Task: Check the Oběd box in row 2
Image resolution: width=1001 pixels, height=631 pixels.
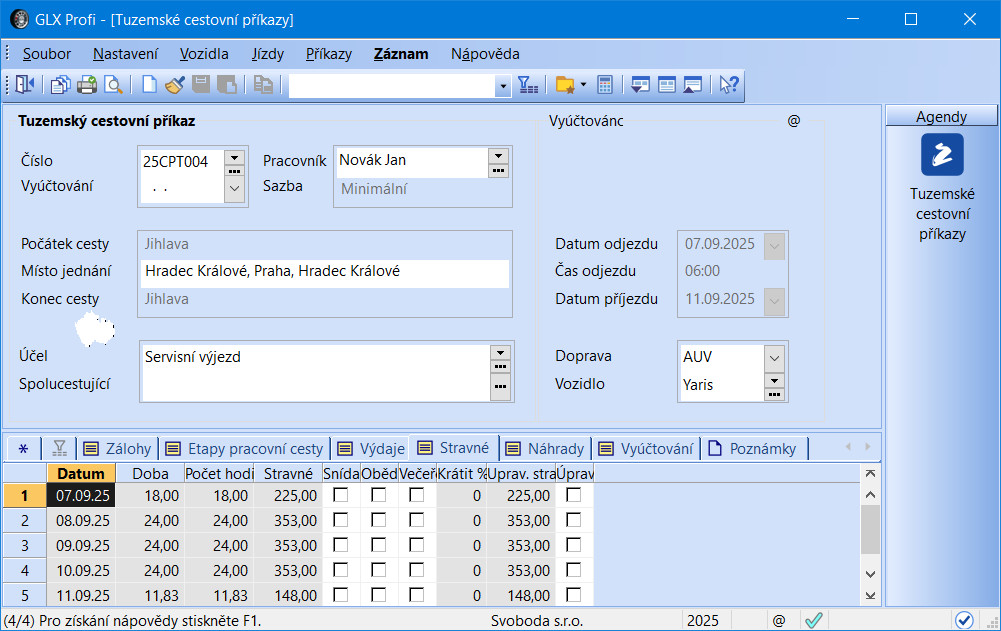Action: pos(379,520)
